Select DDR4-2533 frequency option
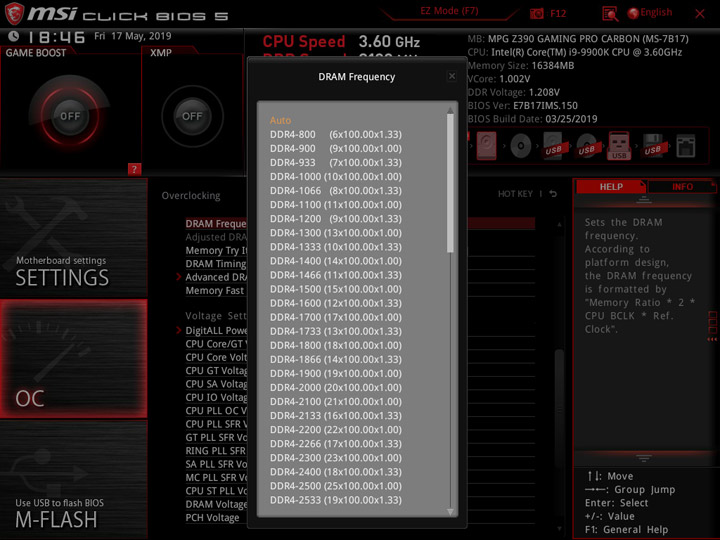 (x=336, y=500)
